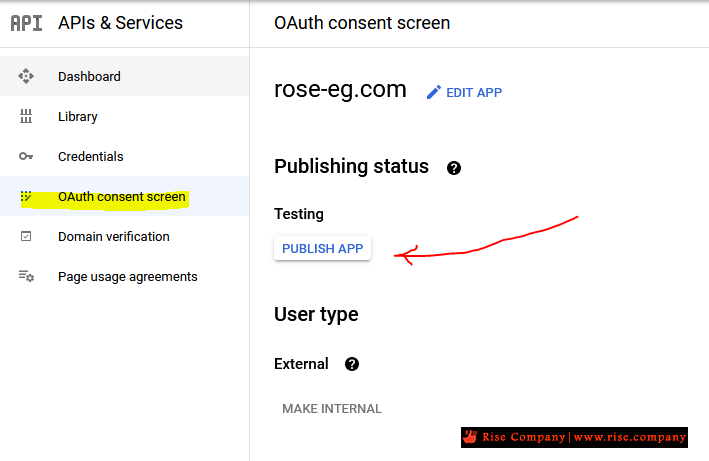The image size is (709, 461).
Task: Open help tooltip next to External
Action: pos(352,364)
